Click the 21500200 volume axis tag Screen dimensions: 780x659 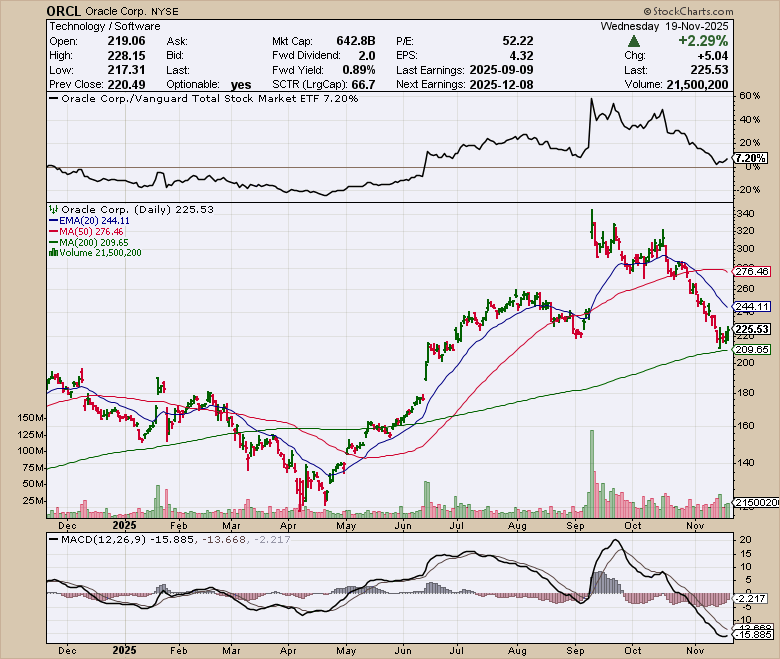755,503
